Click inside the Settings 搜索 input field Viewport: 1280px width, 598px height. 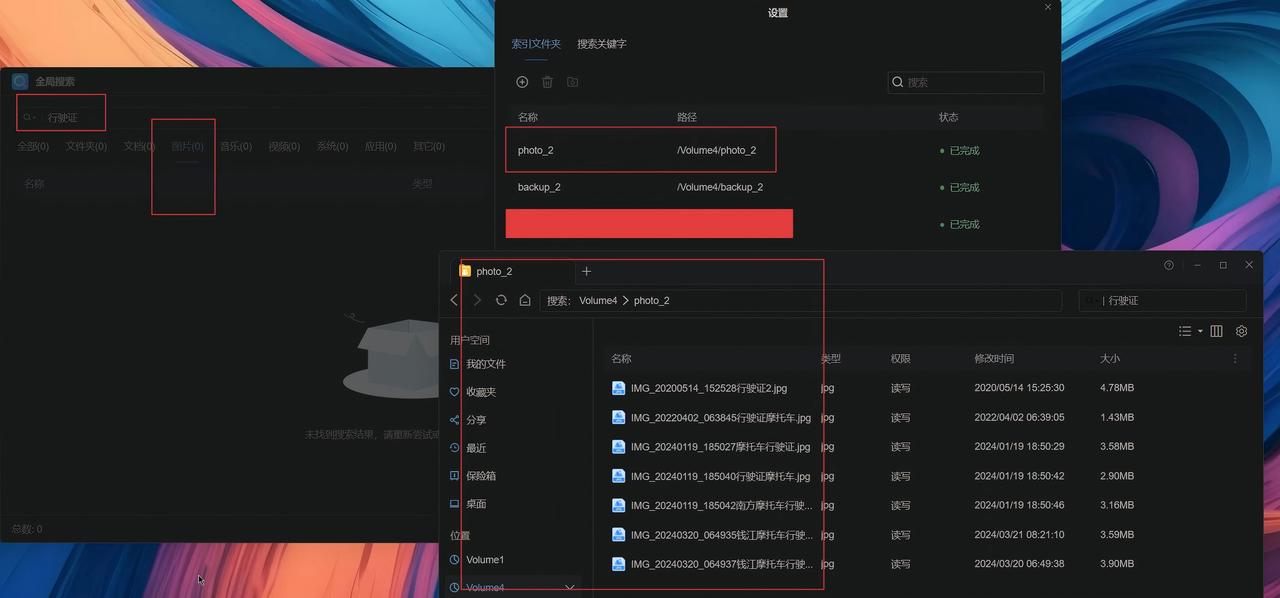click(966, 82)
